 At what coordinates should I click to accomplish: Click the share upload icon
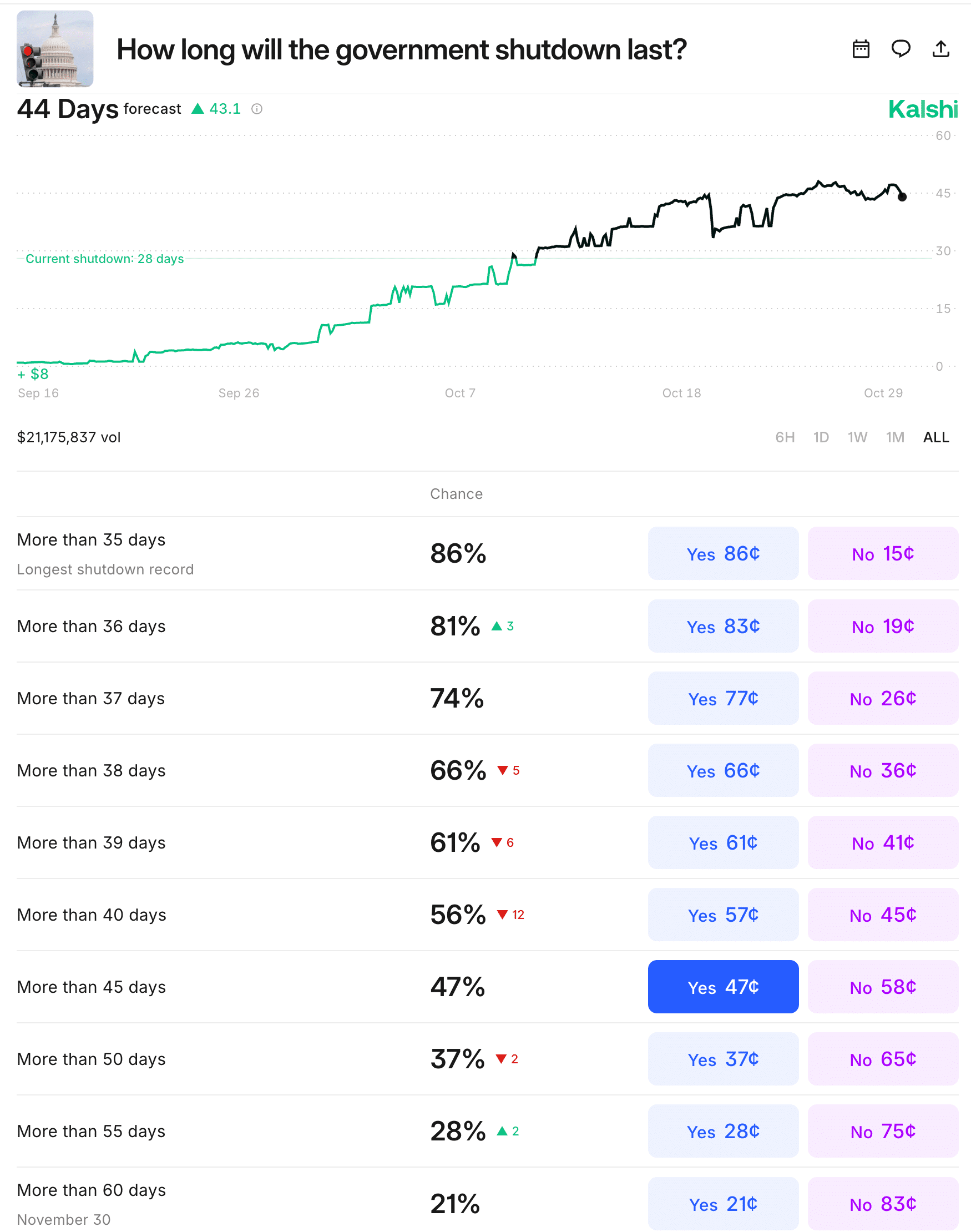click(x=941, y=49)
